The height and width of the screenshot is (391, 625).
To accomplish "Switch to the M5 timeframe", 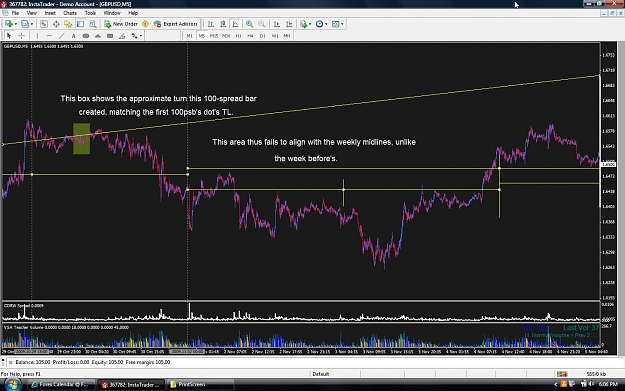I will 202,36.
